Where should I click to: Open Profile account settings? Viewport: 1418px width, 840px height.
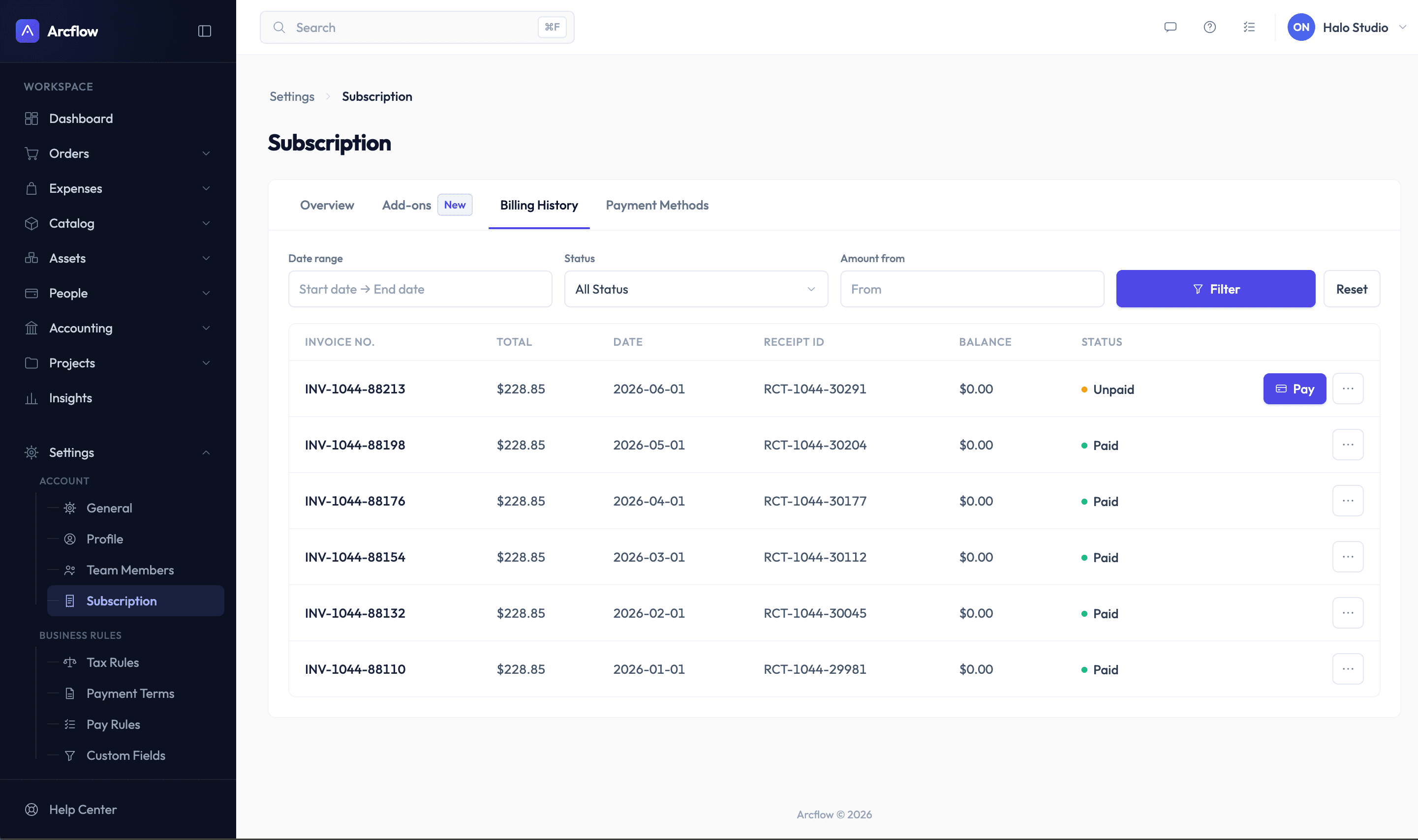(135, 540)
